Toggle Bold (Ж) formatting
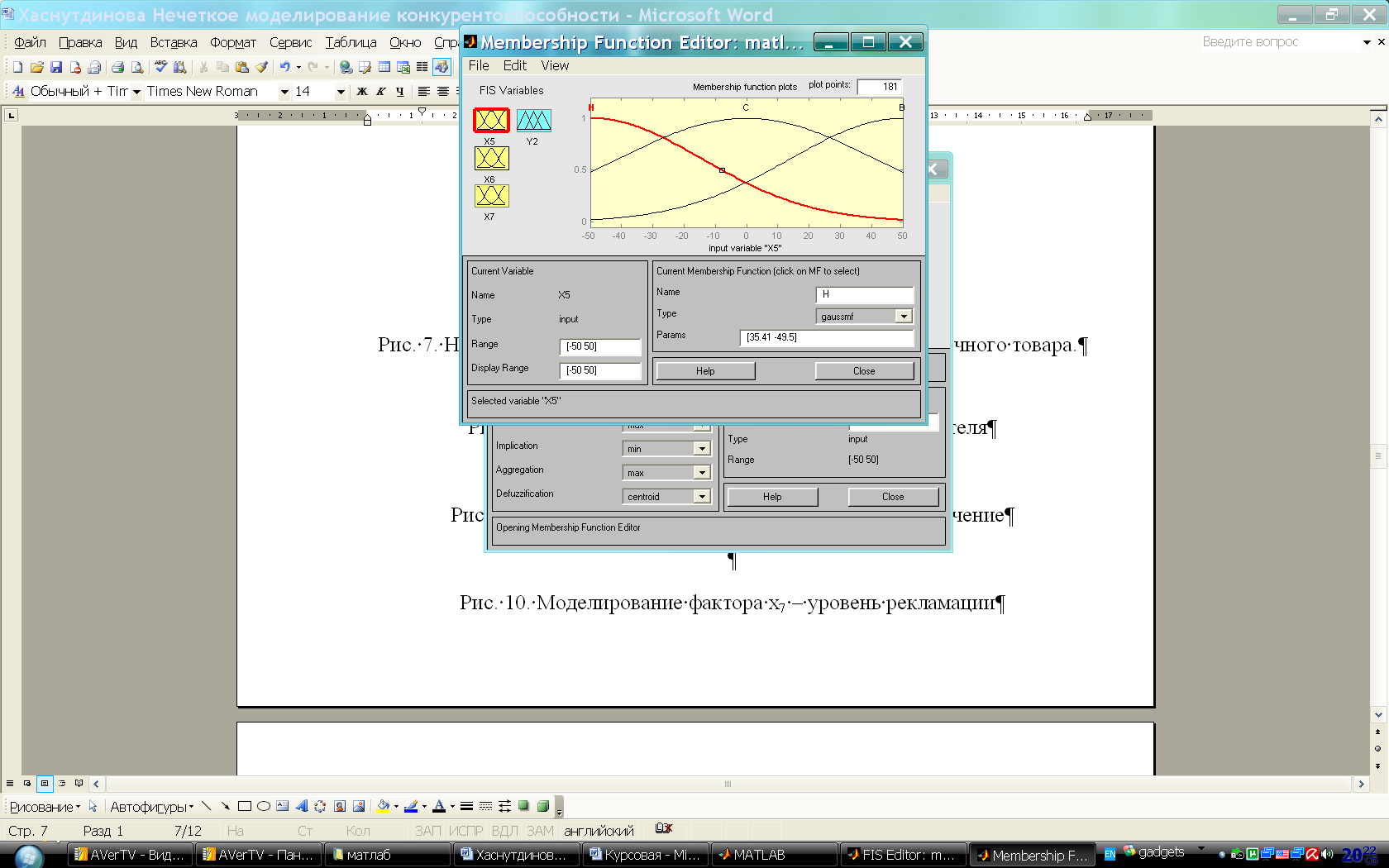Image resolution: width=1389 pixels, height=868 pixels. click(x=361, y=91)
